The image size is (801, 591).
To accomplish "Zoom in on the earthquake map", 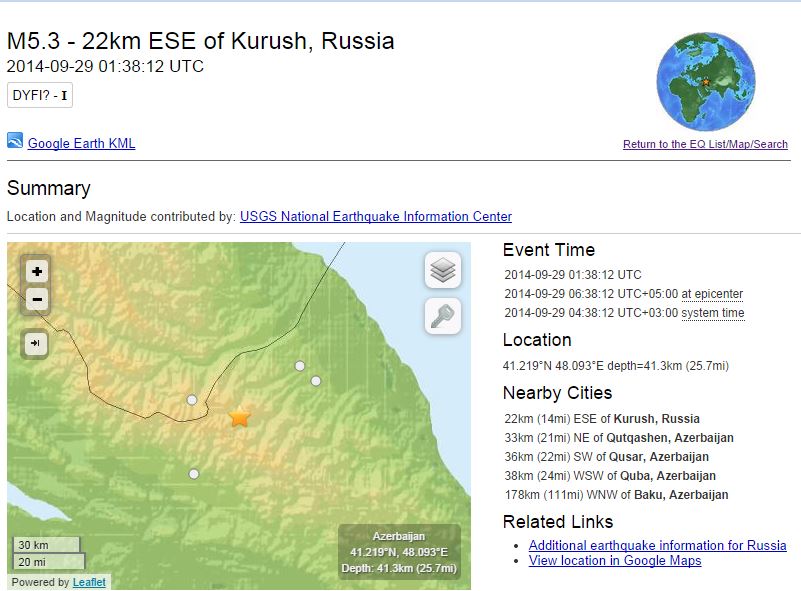I will point(37,271).
